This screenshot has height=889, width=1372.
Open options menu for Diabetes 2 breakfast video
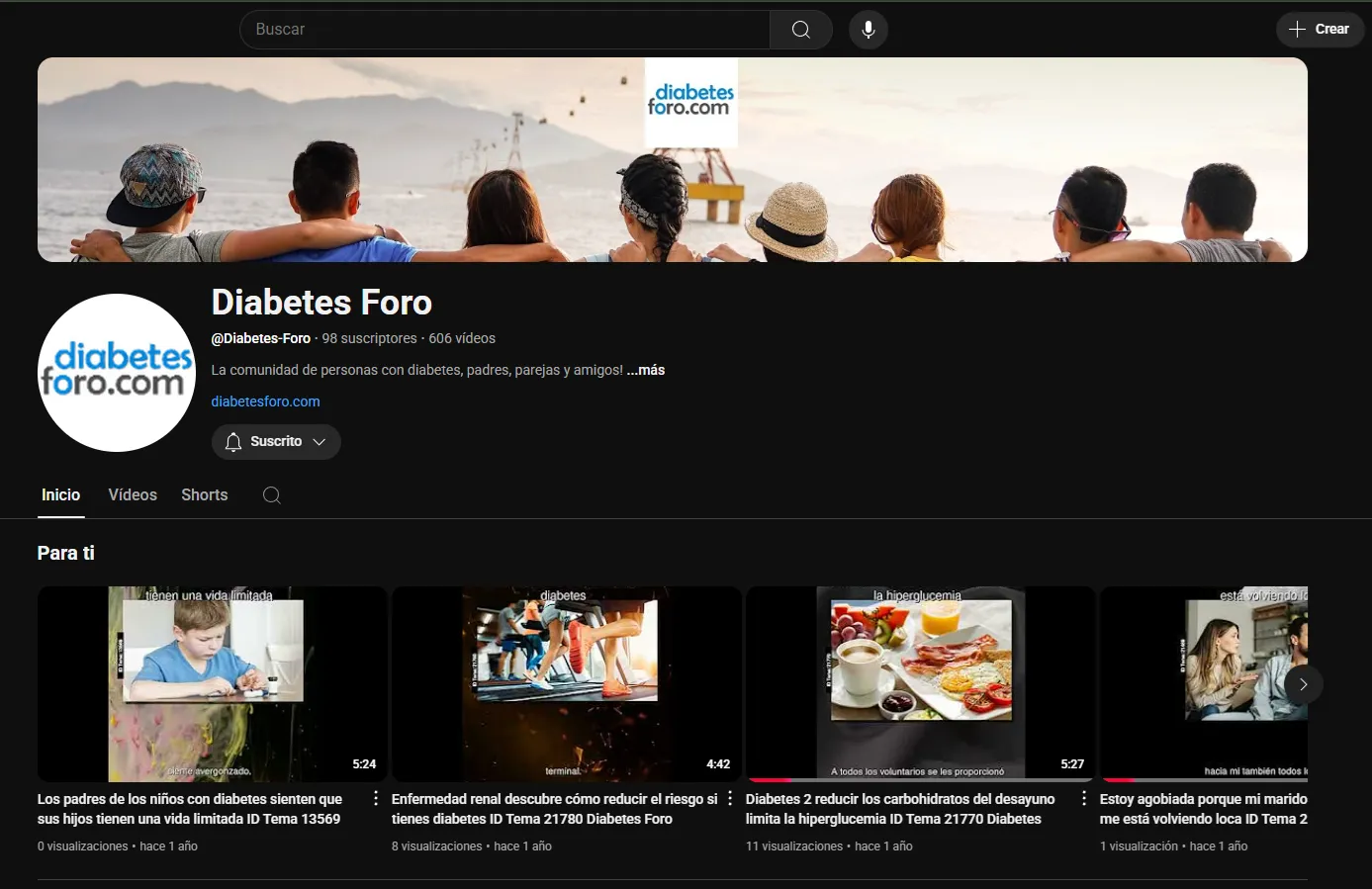[1084, 798]
